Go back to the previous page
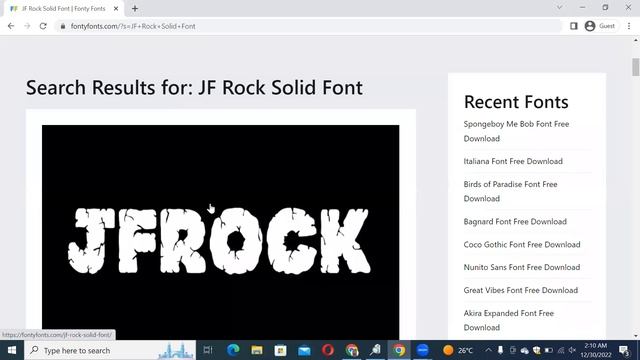Viewport: 640px width, 360px height. pos(11,26)
